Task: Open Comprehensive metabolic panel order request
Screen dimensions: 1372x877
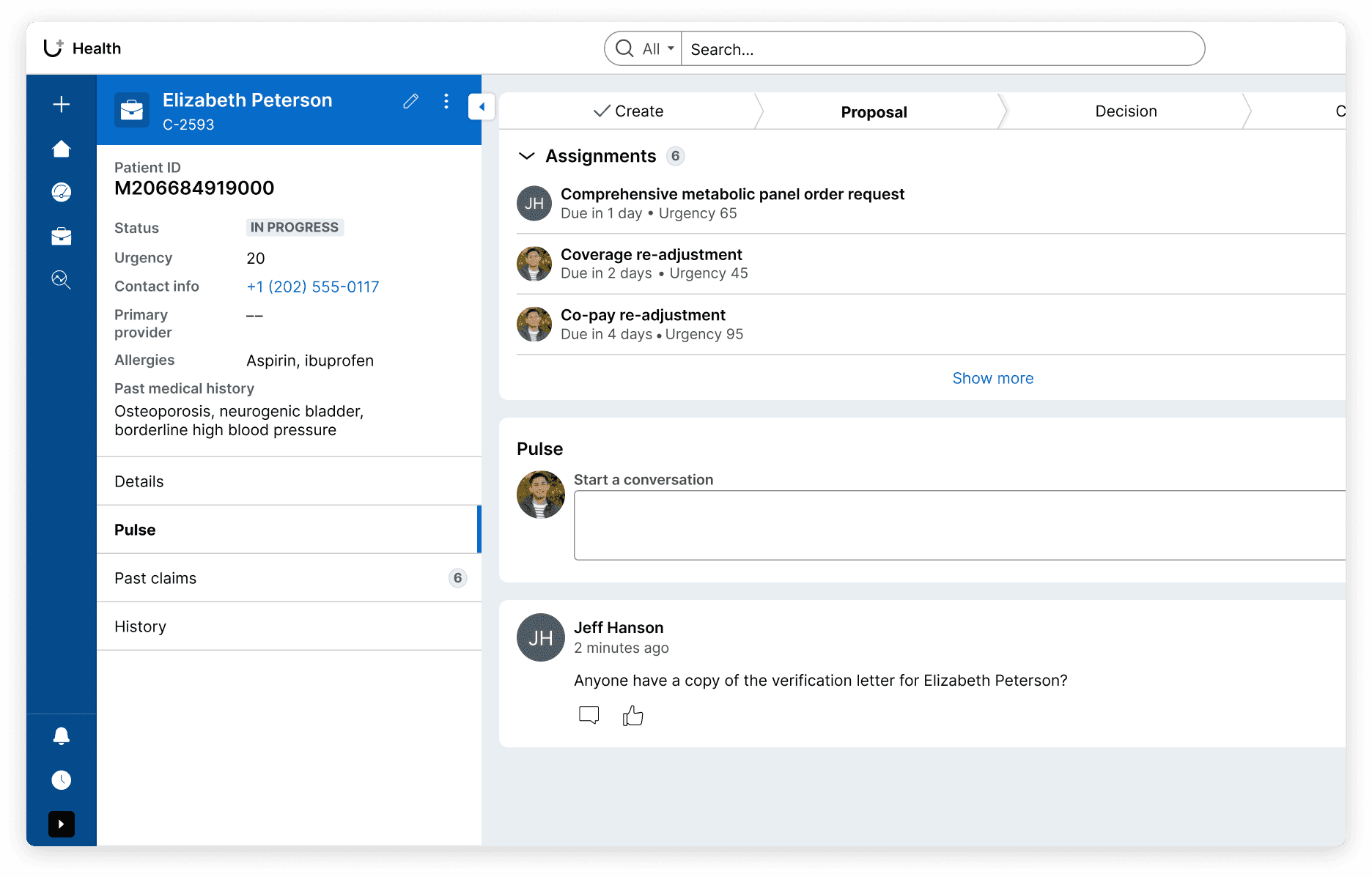Action: tap(732, 194)
